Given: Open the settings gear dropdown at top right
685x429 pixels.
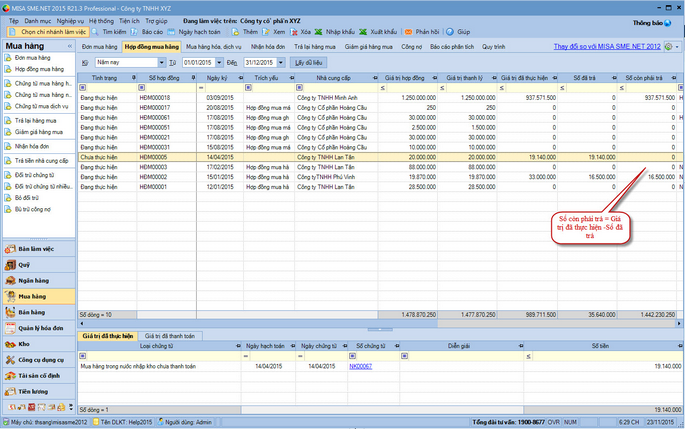Looking at the screenshot, I should coord(672,47).
